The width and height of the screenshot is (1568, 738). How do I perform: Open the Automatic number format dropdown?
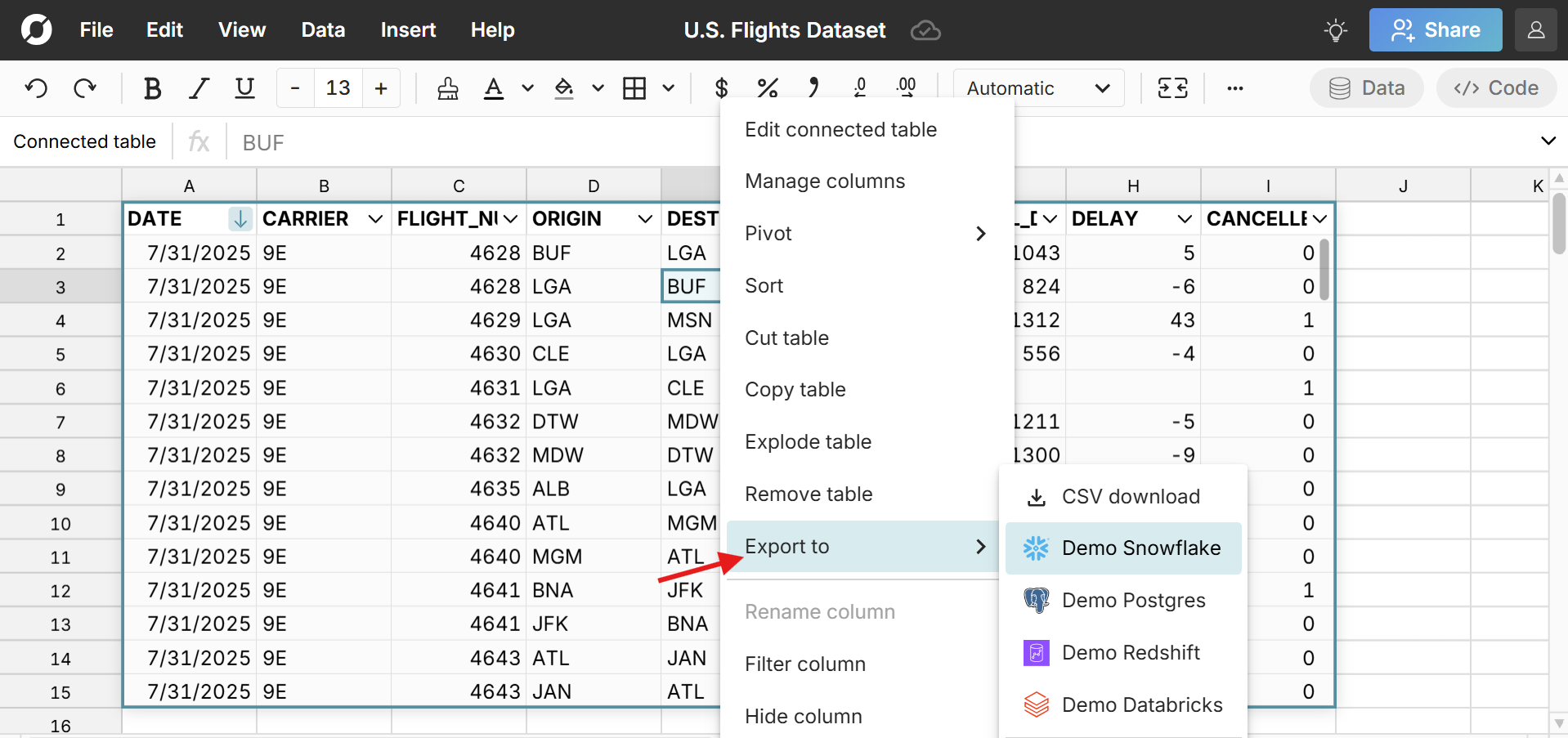coord(1038,87)
